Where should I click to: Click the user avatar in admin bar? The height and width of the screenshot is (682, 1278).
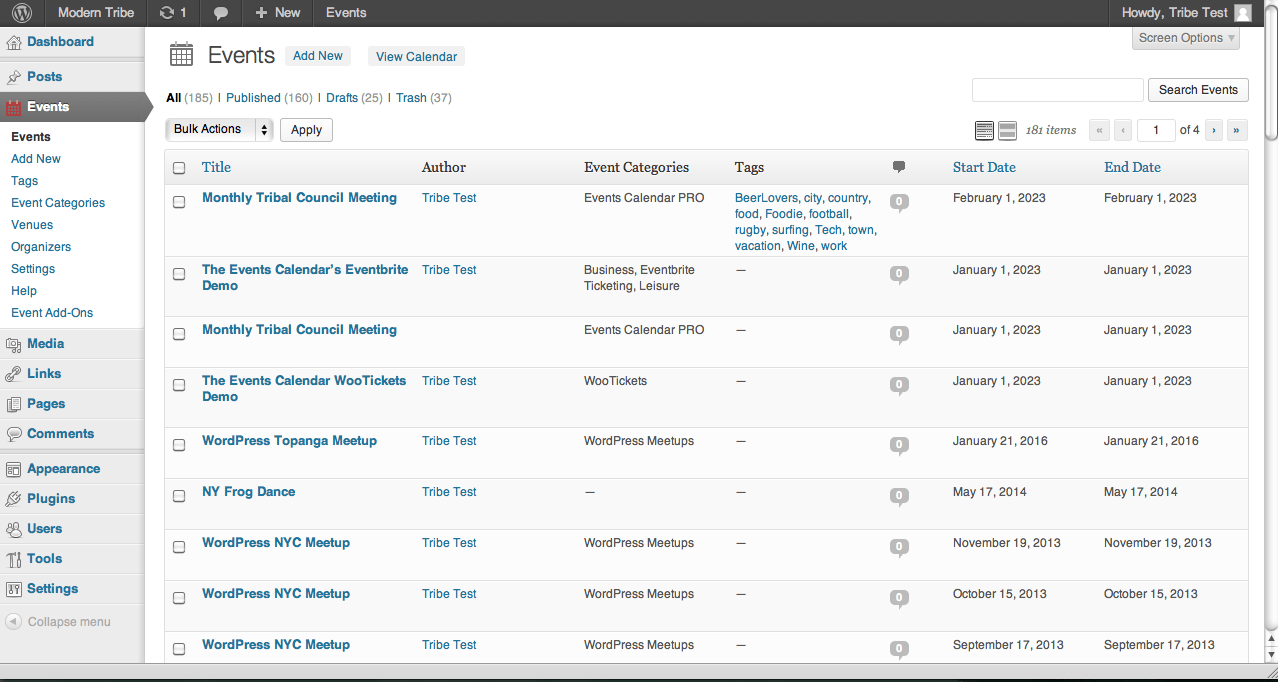[x=1243, y=13]
